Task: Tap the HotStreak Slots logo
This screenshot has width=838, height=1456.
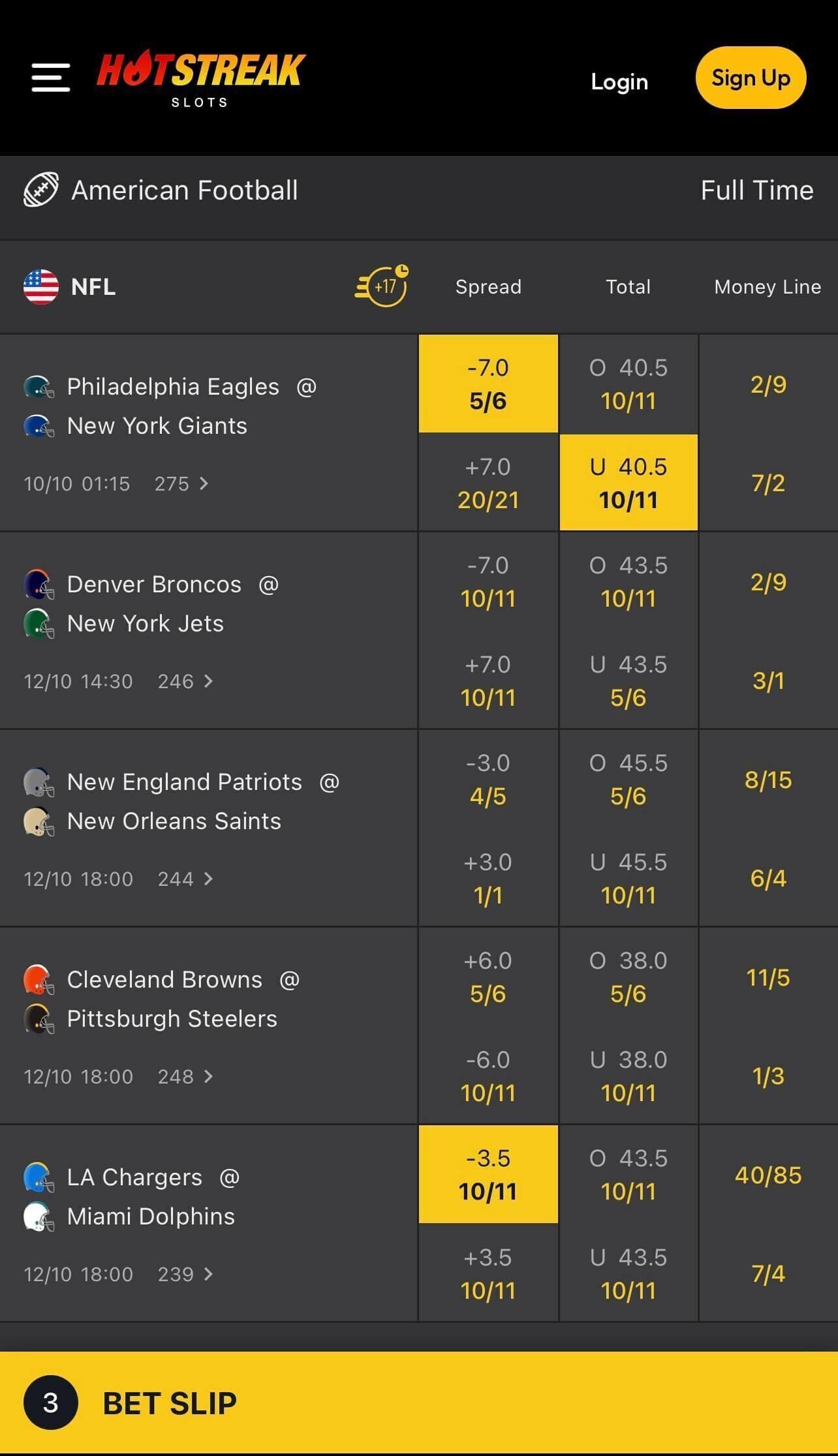Action: click(x=200, y=78)
